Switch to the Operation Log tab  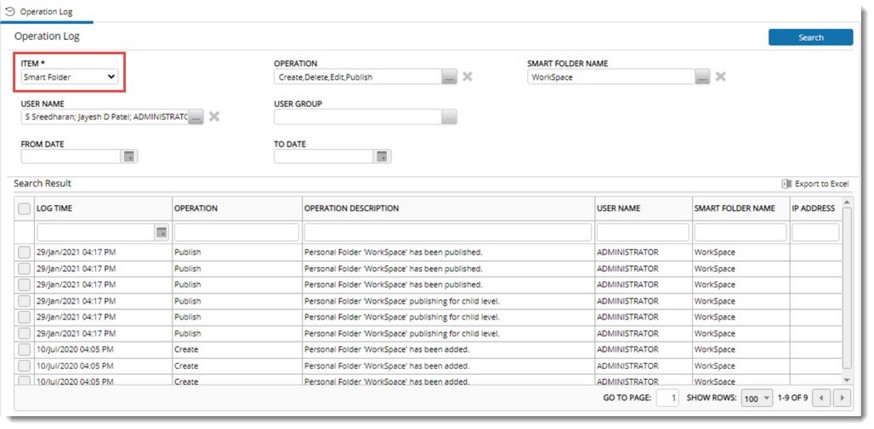[x=45, y=11]
